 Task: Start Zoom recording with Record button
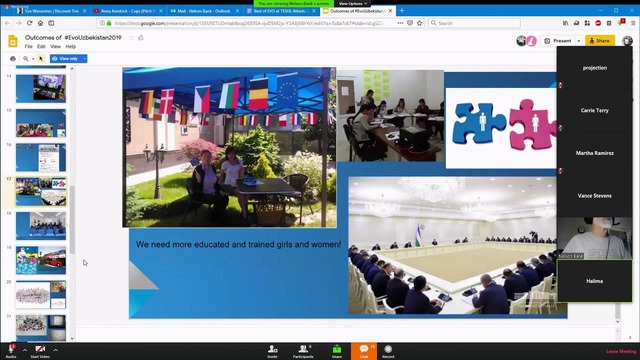click(x=388, y=351)
